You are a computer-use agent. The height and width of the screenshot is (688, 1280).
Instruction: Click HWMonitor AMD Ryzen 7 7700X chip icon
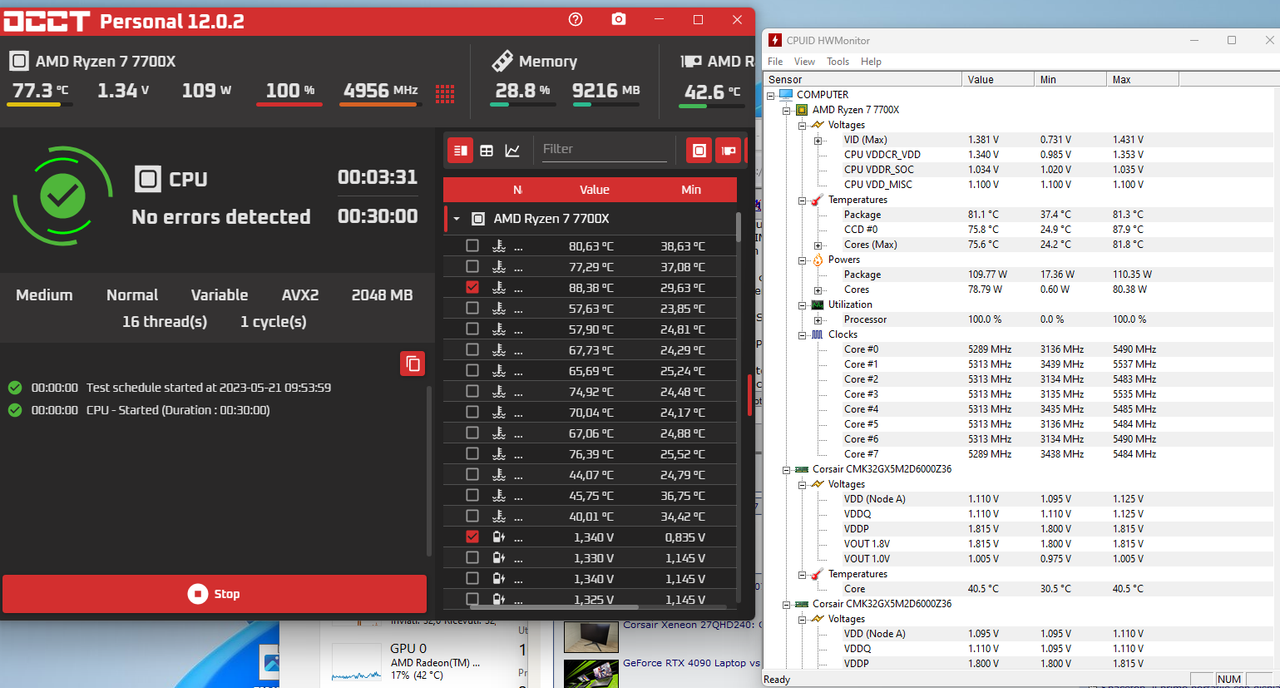point(802,110)
